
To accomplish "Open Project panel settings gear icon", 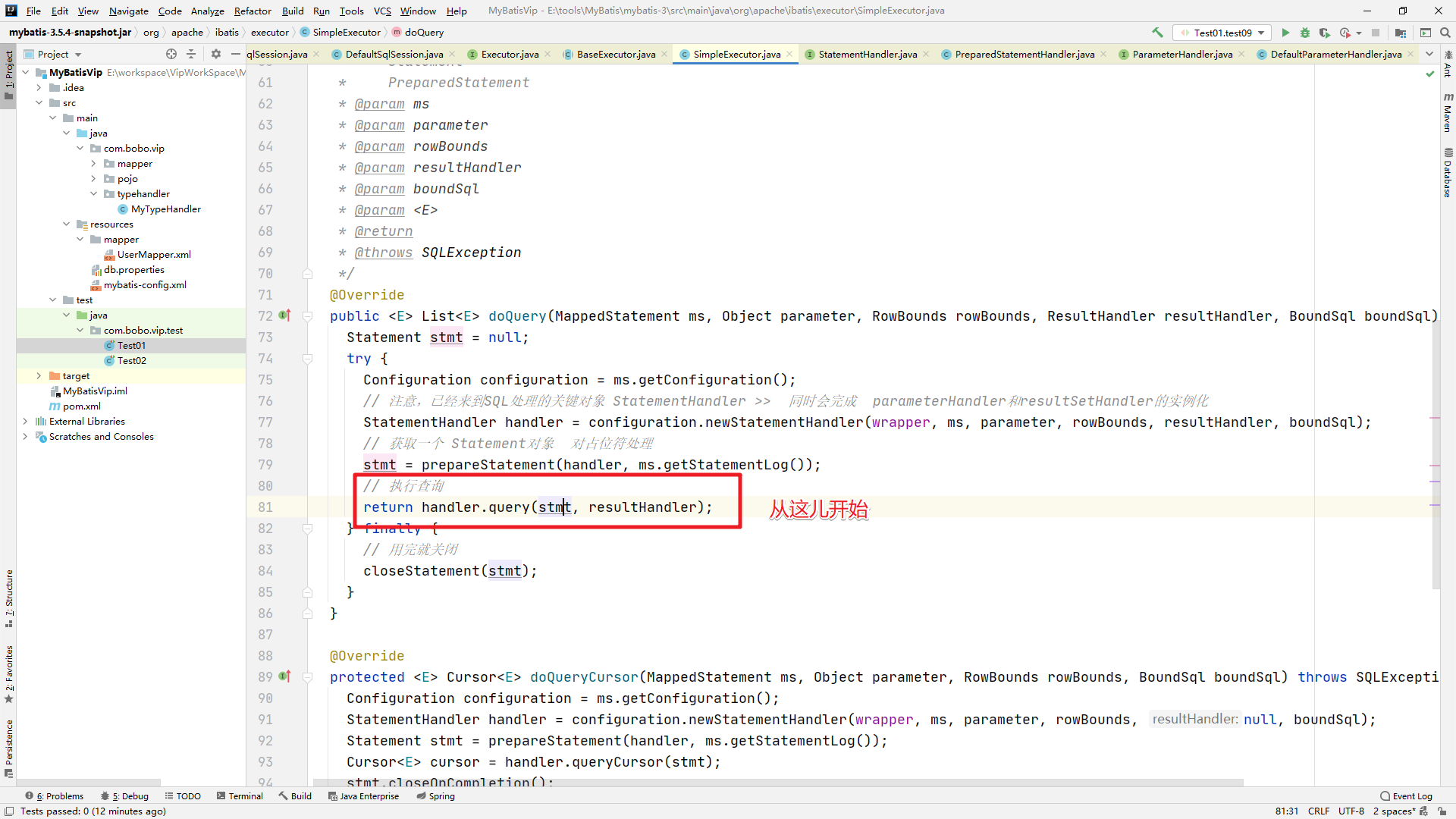I will coord(216,54).
